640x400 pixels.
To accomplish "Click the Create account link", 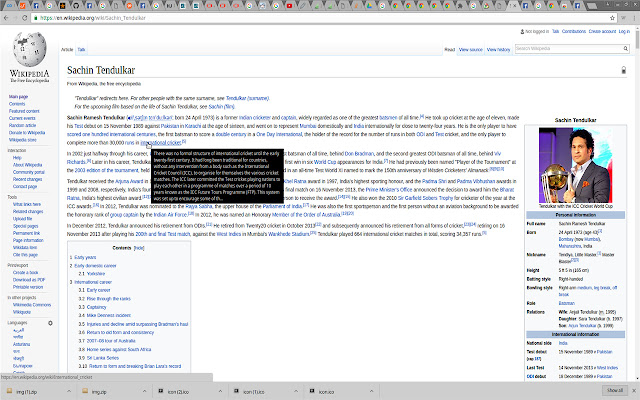I will click(x=601, y=31).
